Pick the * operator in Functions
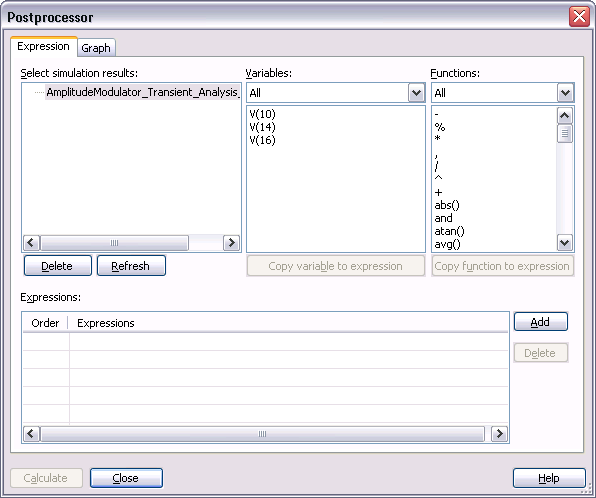596x498 pixels. coord(437,138)
